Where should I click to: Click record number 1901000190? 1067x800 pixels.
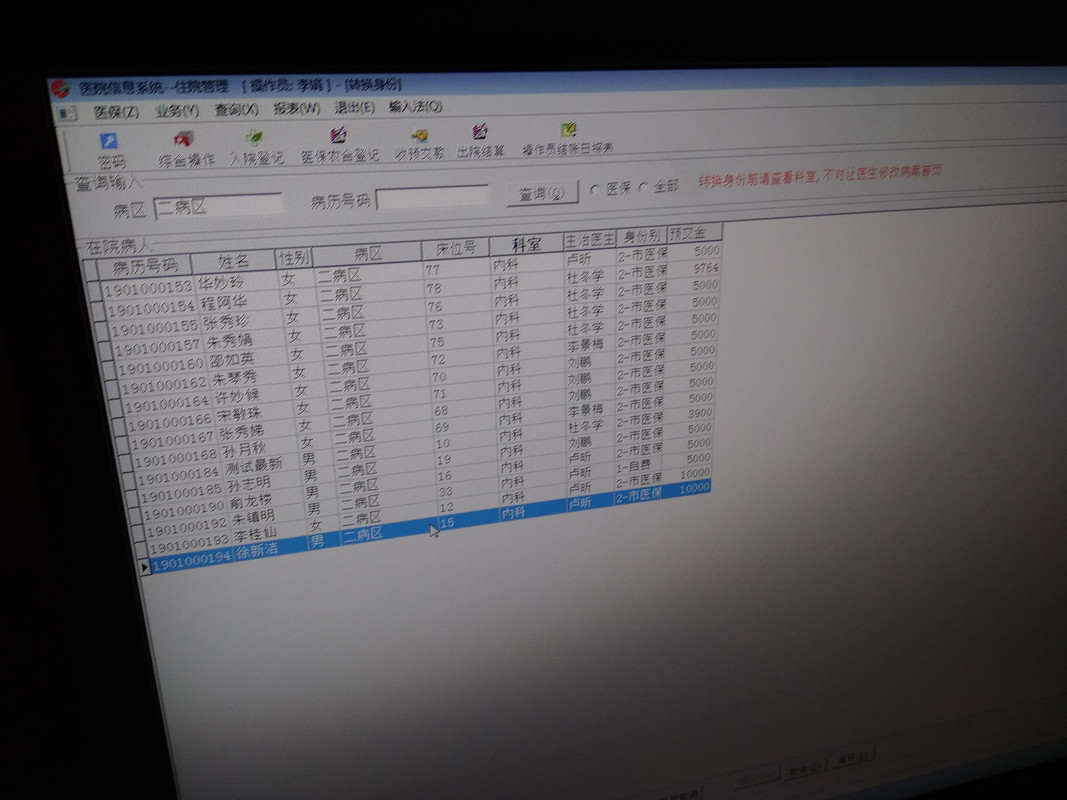coord(184,511)
